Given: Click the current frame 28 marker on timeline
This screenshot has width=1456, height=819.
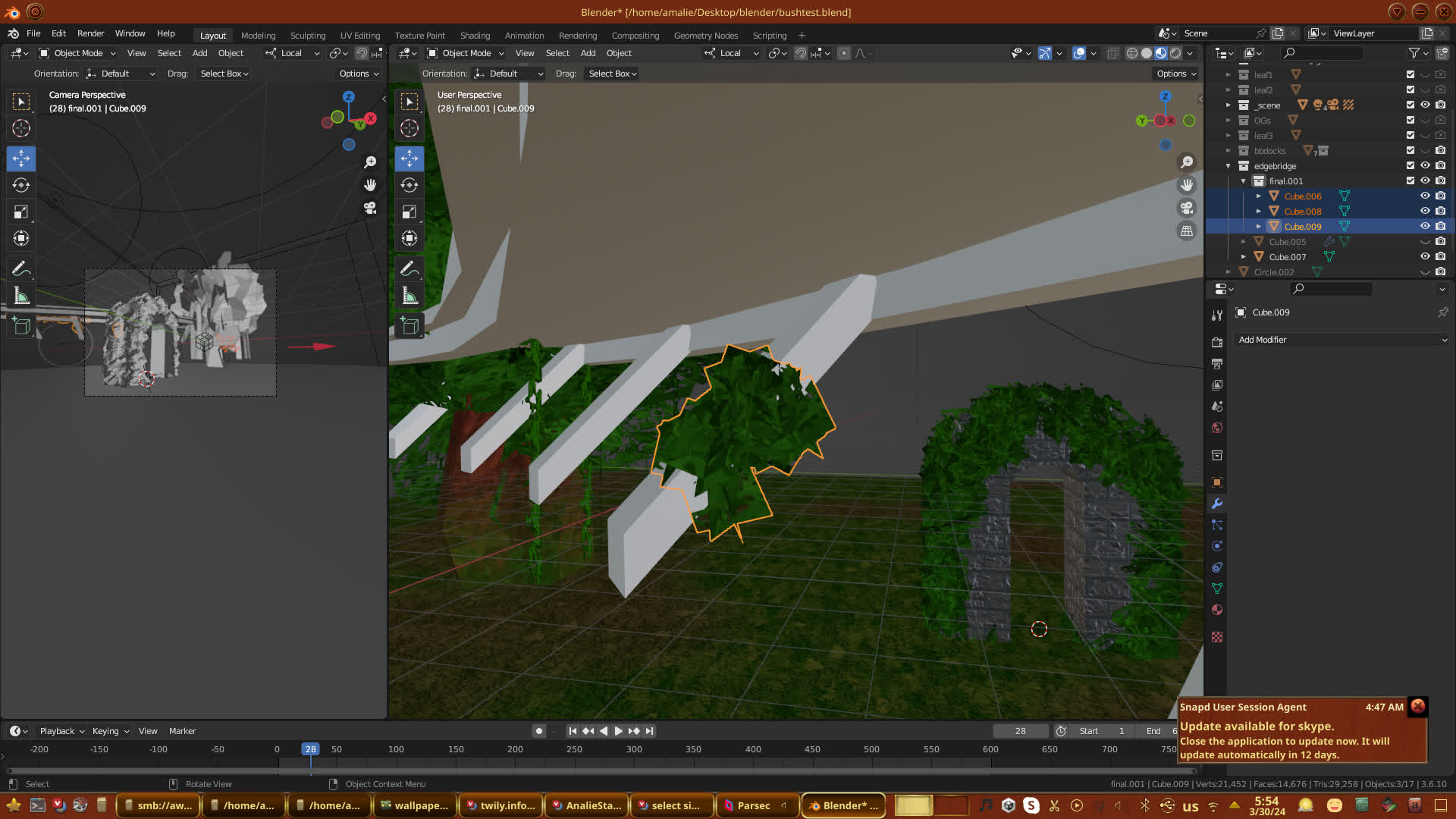Looking at the screenshot, I should tap(310, 749).
